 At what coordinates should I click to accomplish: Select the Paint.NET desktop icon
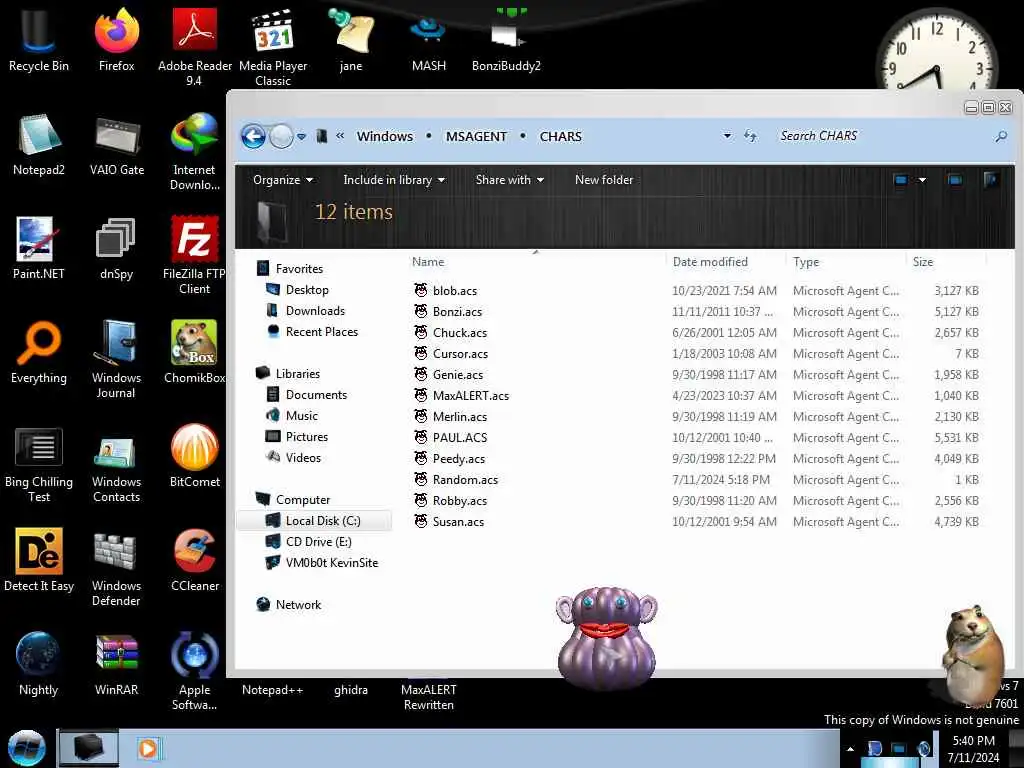[x=38, y=249]
